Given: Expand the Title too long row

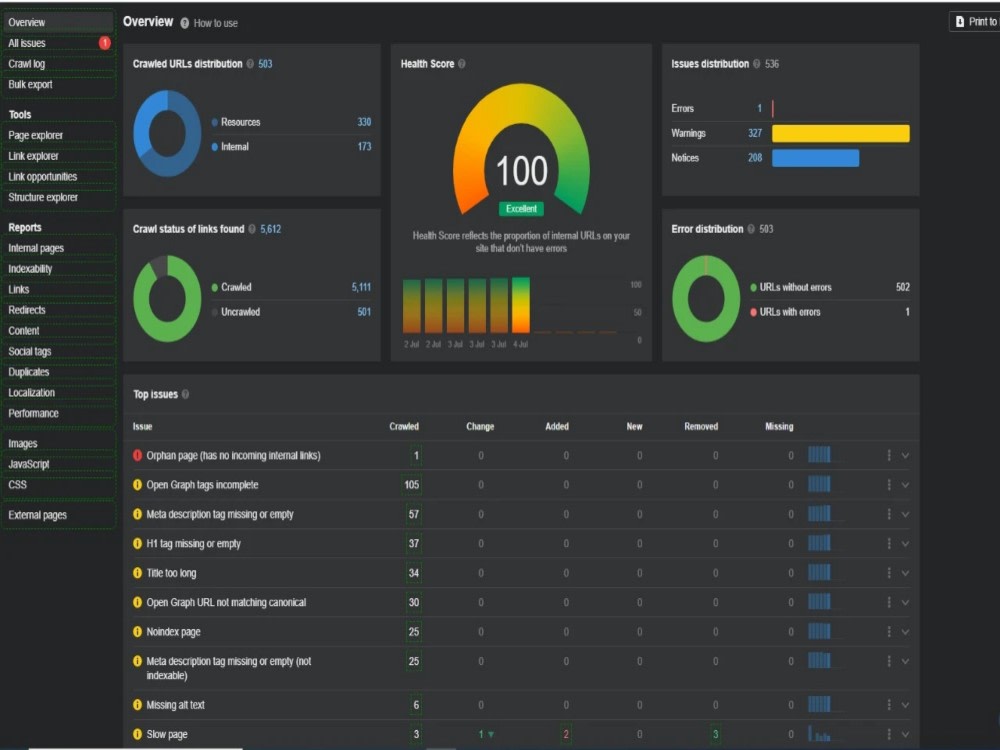Looking at the screenshot, I should [905, 573].
